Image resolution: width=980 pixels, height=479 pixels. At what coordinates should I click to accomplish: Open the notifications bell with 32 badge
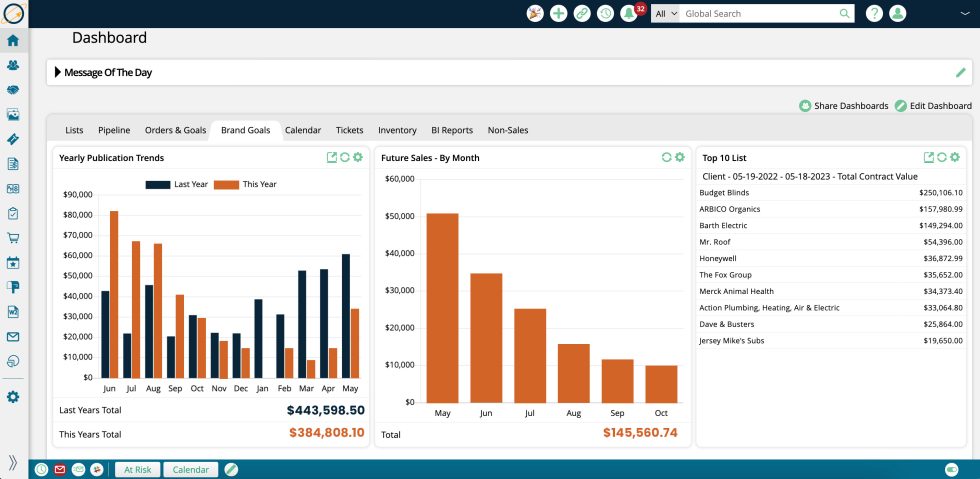click(630, 14)
